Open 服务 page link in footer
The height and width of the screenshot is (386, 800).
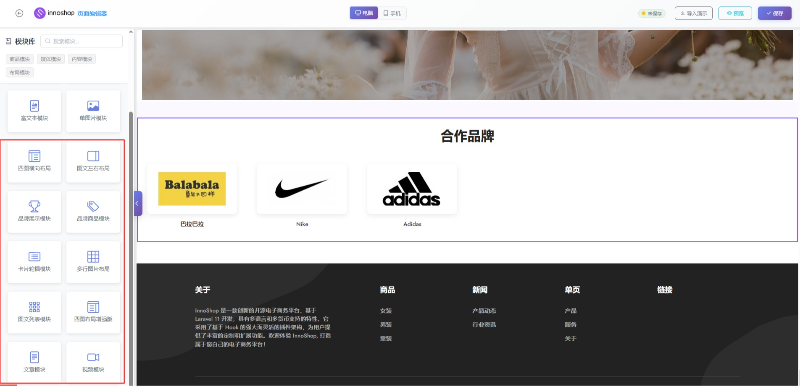point(570,324)
